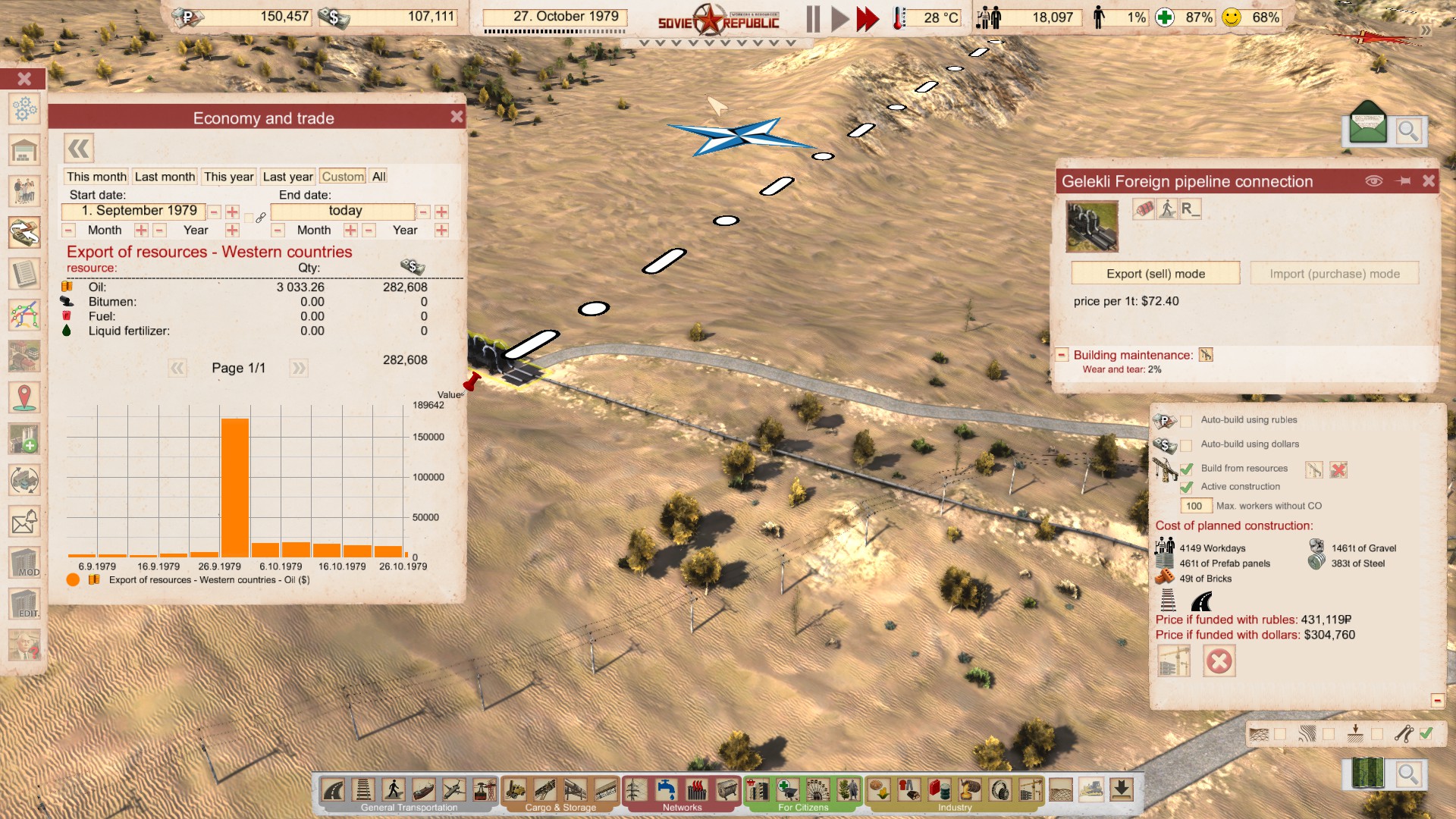Collapse the Building maintenance section
The width and height of the screenshot is (1456, 819).
[1062, 355]
